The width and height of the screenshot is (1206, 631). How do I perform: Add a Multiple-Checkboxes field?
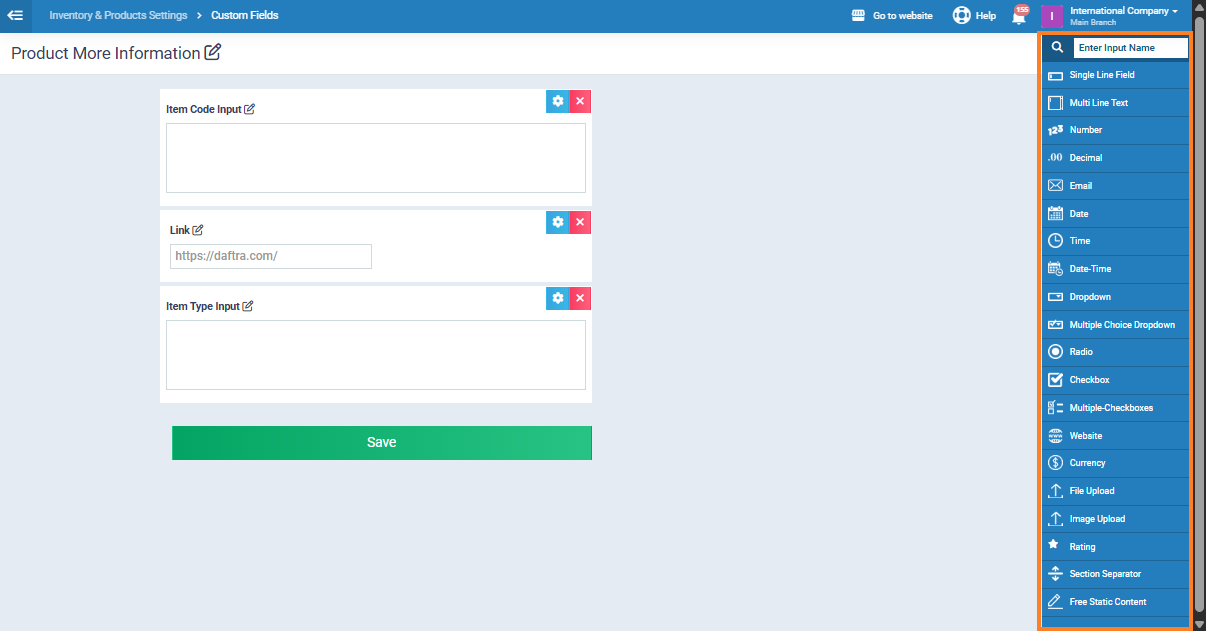1110,408
